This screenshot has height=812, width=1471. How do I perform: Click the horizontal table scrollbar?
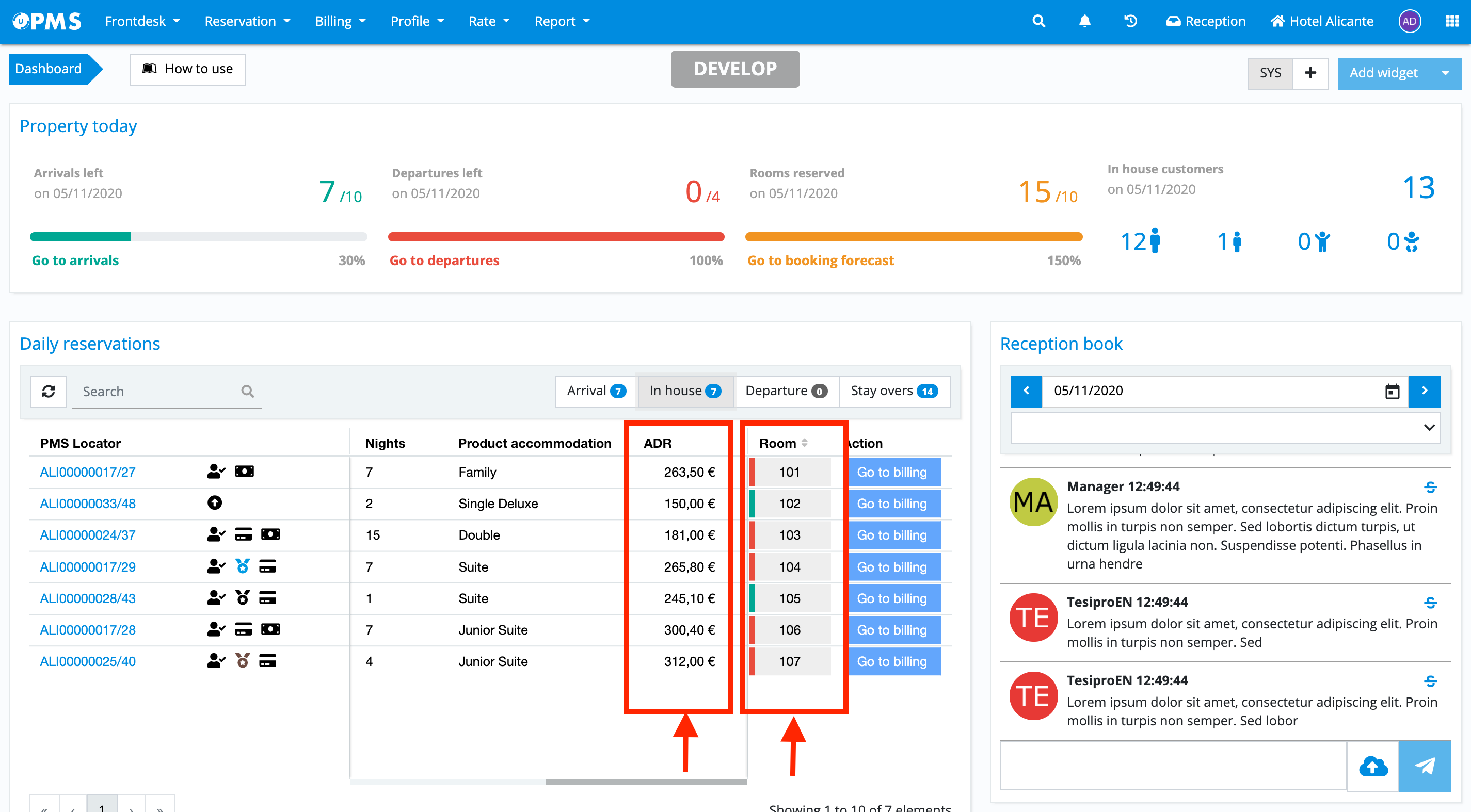[646, 782]
